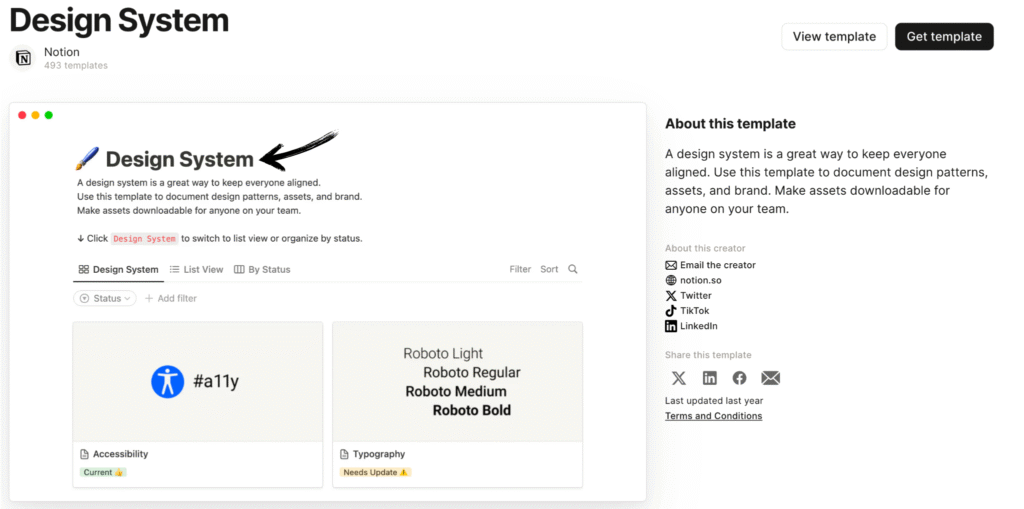1024x509 pixels.
Task: Click the search magnifier icon in database toolbar
Action: (573, 269)
